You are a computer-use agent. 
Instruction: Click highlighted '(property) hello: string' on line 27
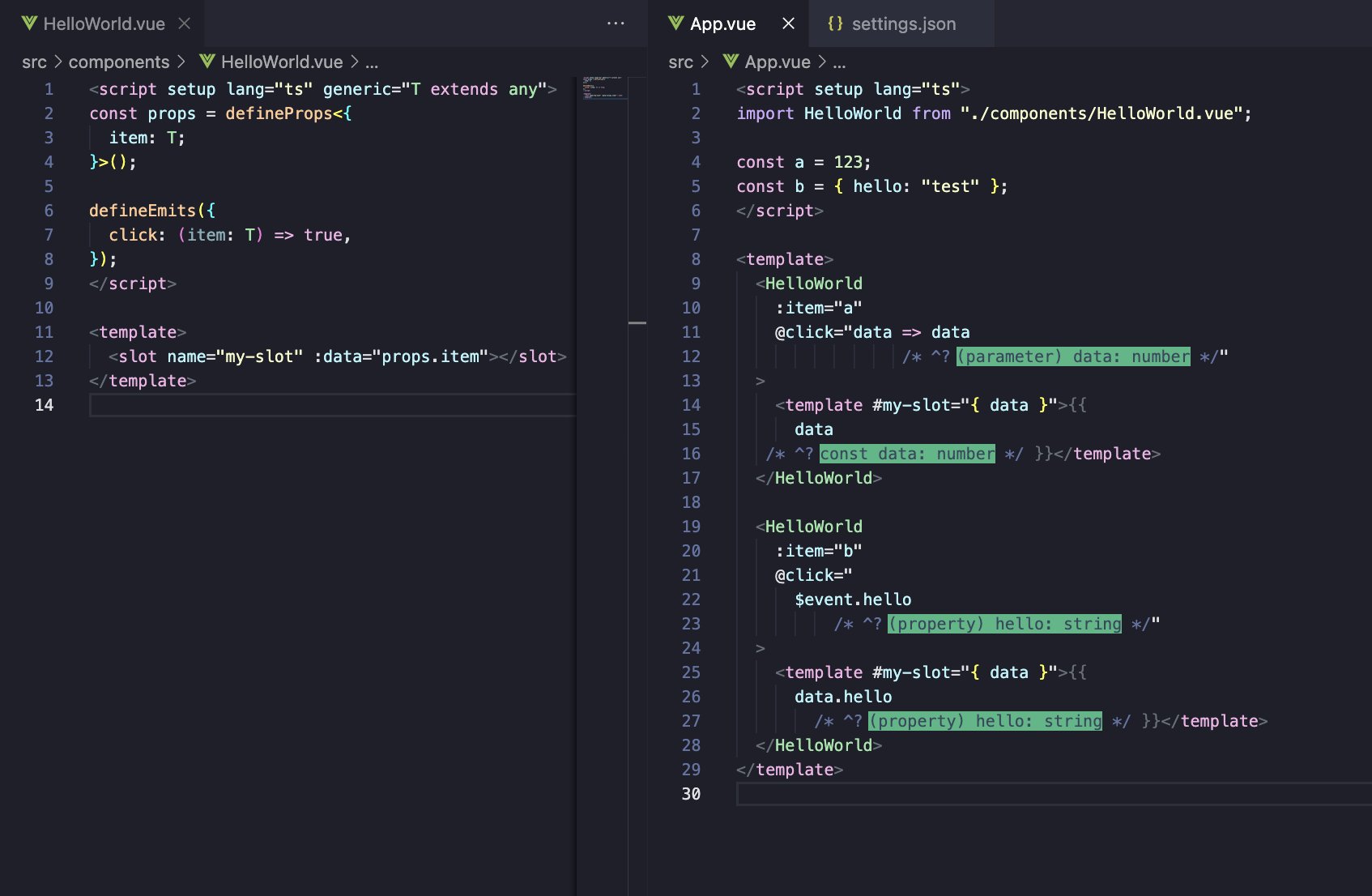coord(985,721)
